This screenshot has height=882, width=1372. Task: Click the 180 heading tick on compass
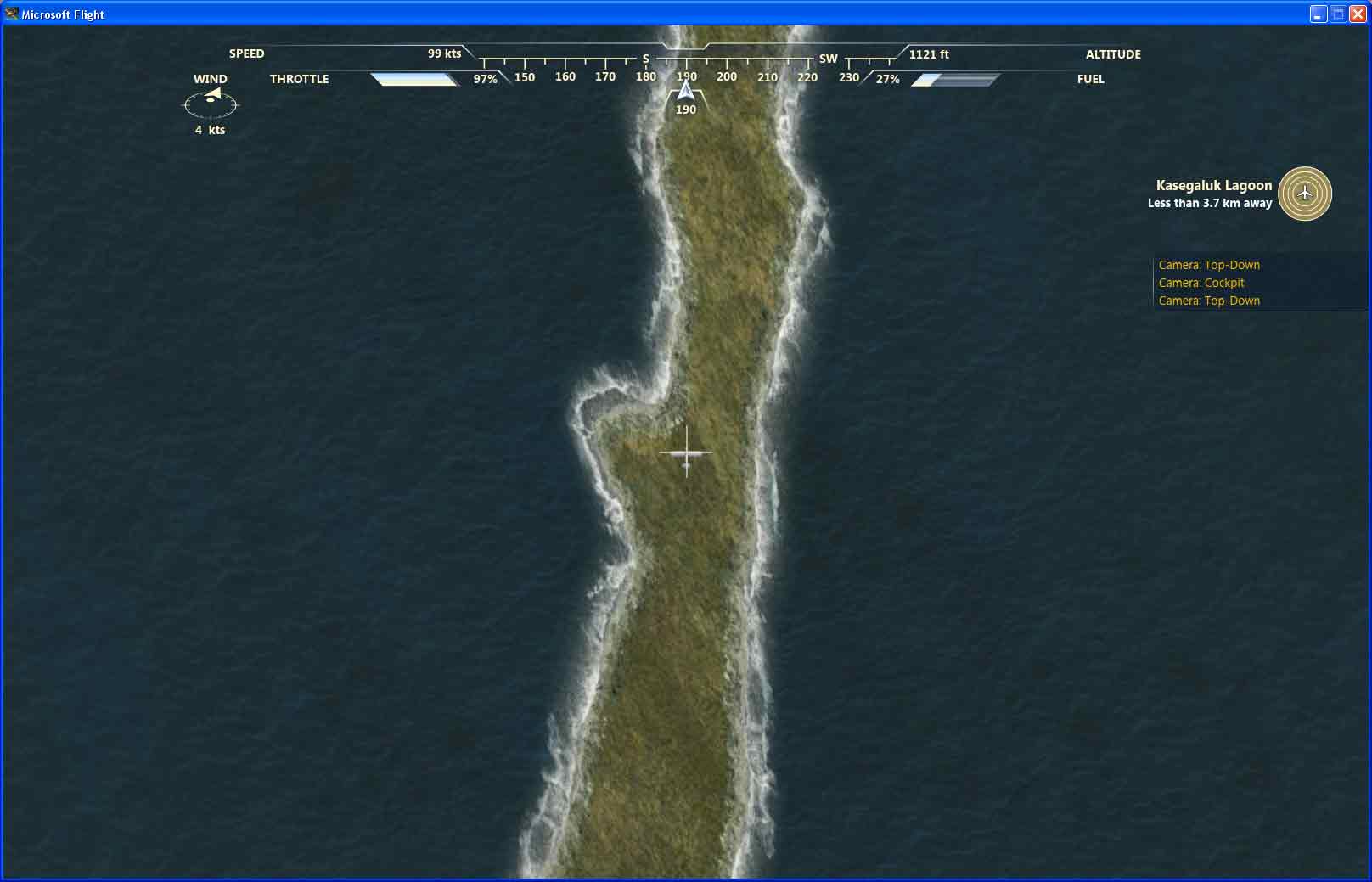pos(646,76)
